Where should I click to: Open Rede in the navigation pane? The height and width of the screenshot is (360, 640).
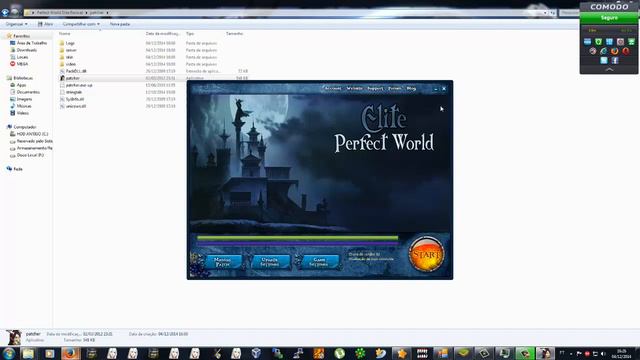click(18, 169)
